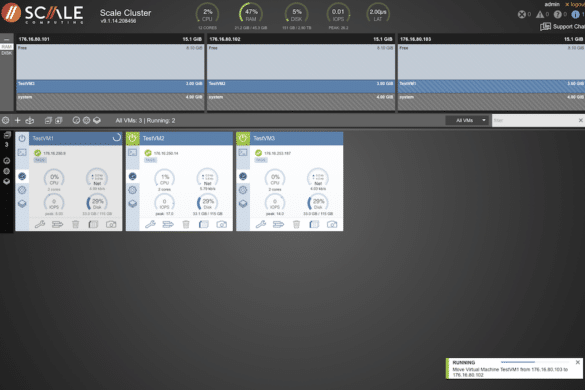The image size is (585, 390).
Task: Click the wrench edit icon on TestVM2
Action: pos(150,224)
